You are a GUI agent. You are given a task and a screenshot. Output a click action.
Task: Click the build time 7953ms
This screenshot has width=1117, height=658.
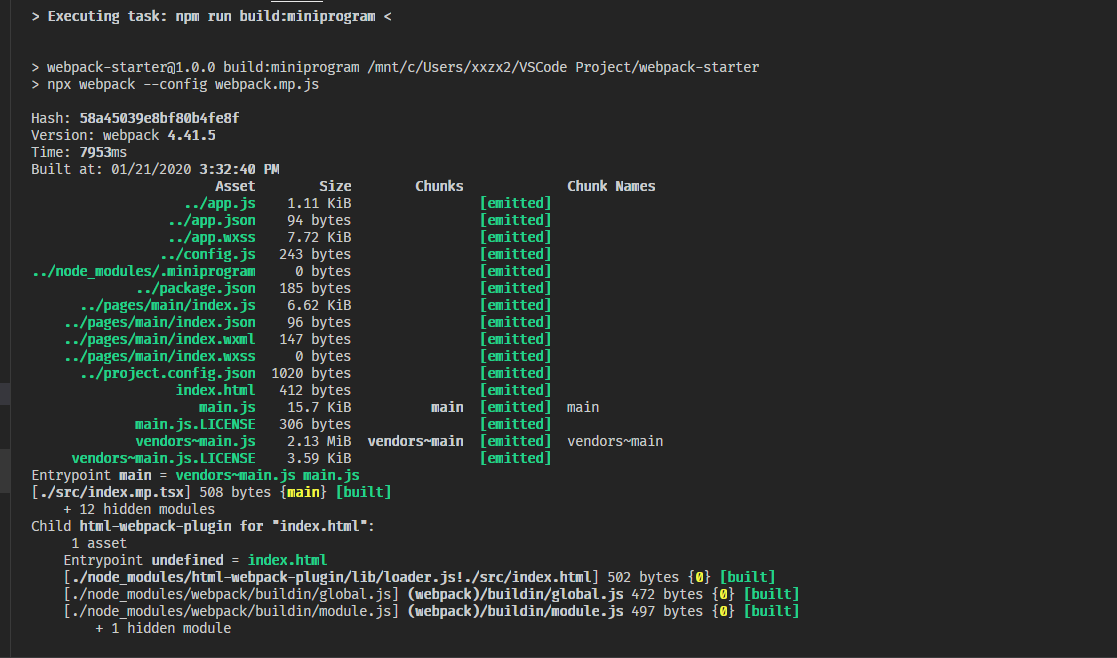(103, 152)
